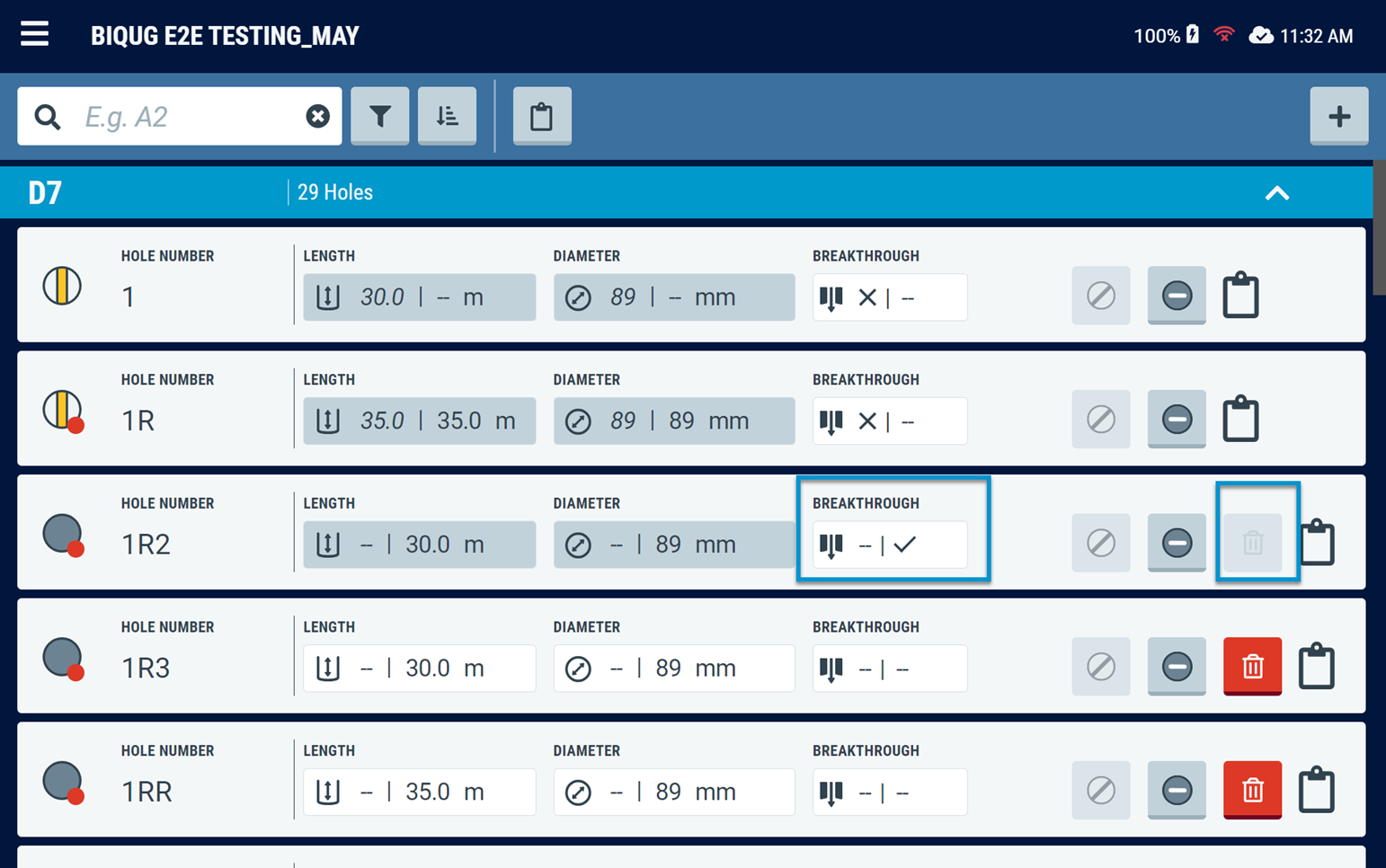Click the Wi-Fi status icon
The width and height of the screenshot is (1386, 868).
[1224, 35]
